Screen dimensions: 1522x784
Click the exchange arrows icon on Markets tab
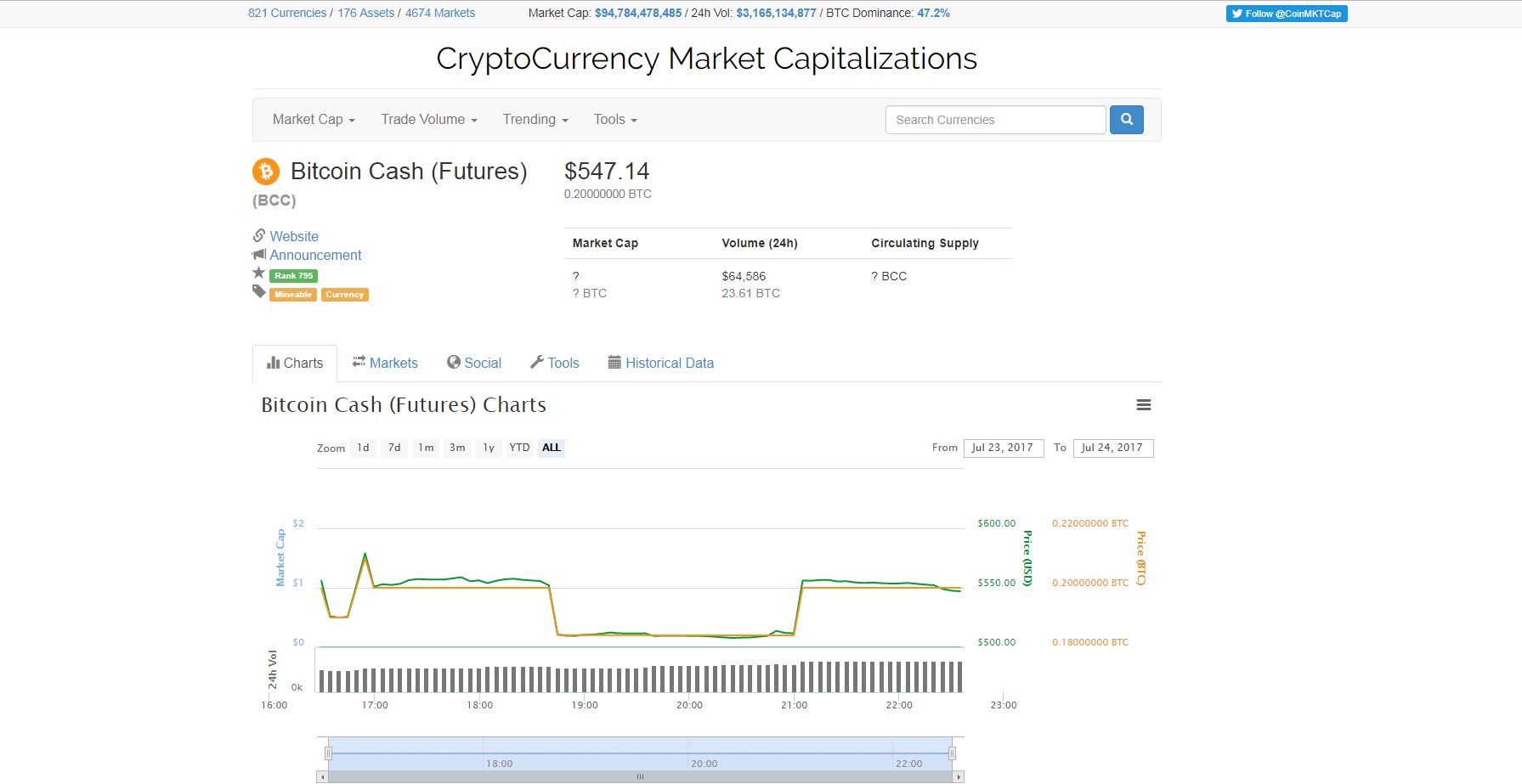click(x=359, y=361)
